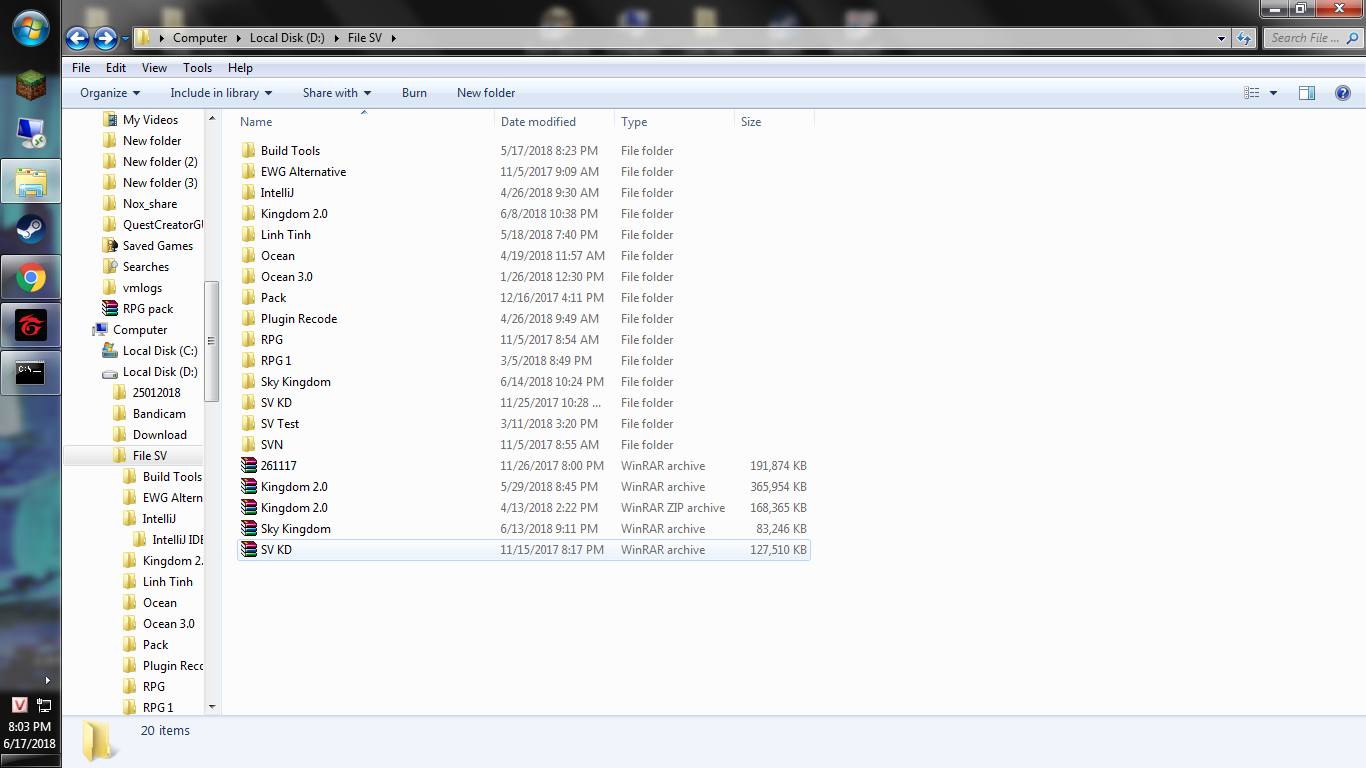Open Minecraft from the taskbar
1366x768 pixels.
31,85
